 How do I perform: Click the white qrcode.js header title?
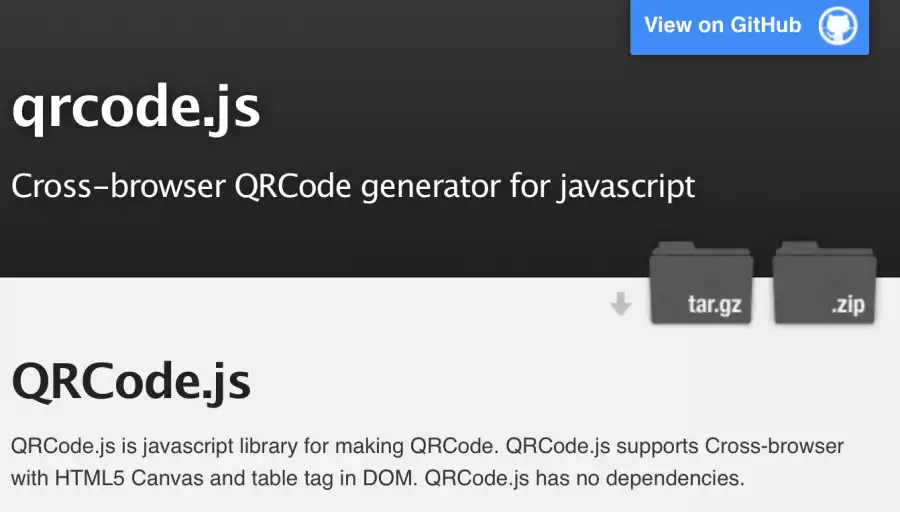[x=136, y=108]
